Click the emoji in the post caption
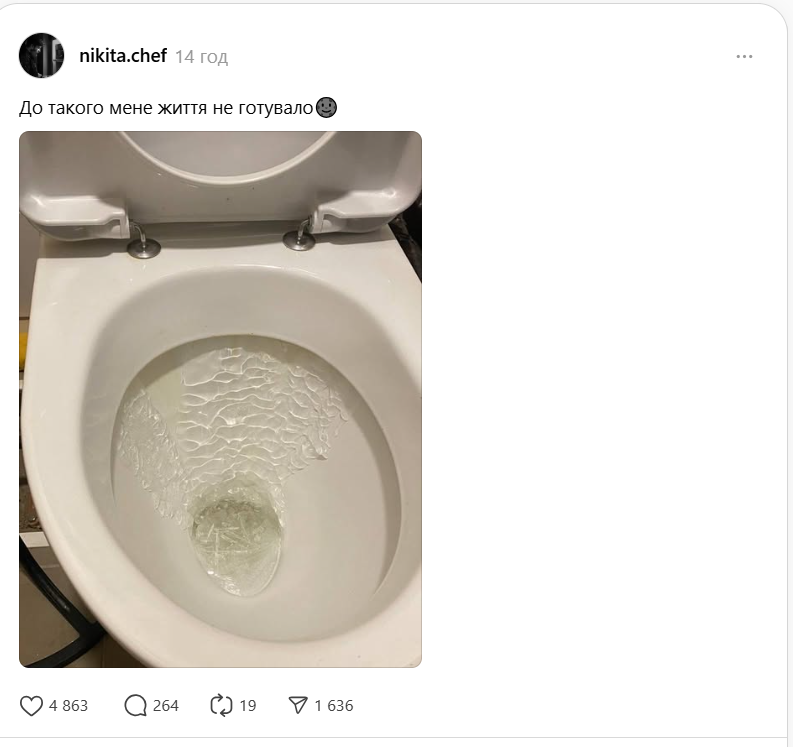 point(326,107)
